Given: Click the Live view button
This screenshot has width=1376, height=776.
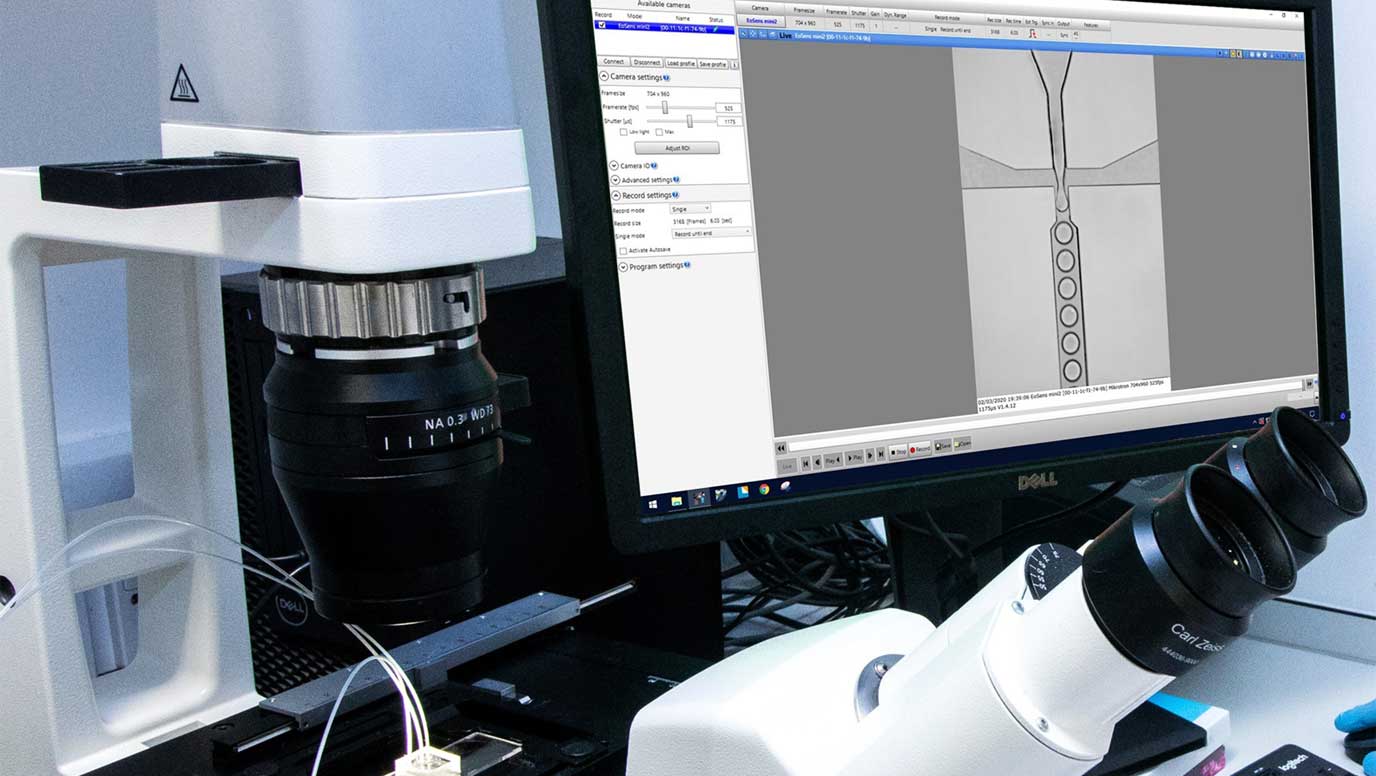Looking at the screenshot, I should coord(787,466).
